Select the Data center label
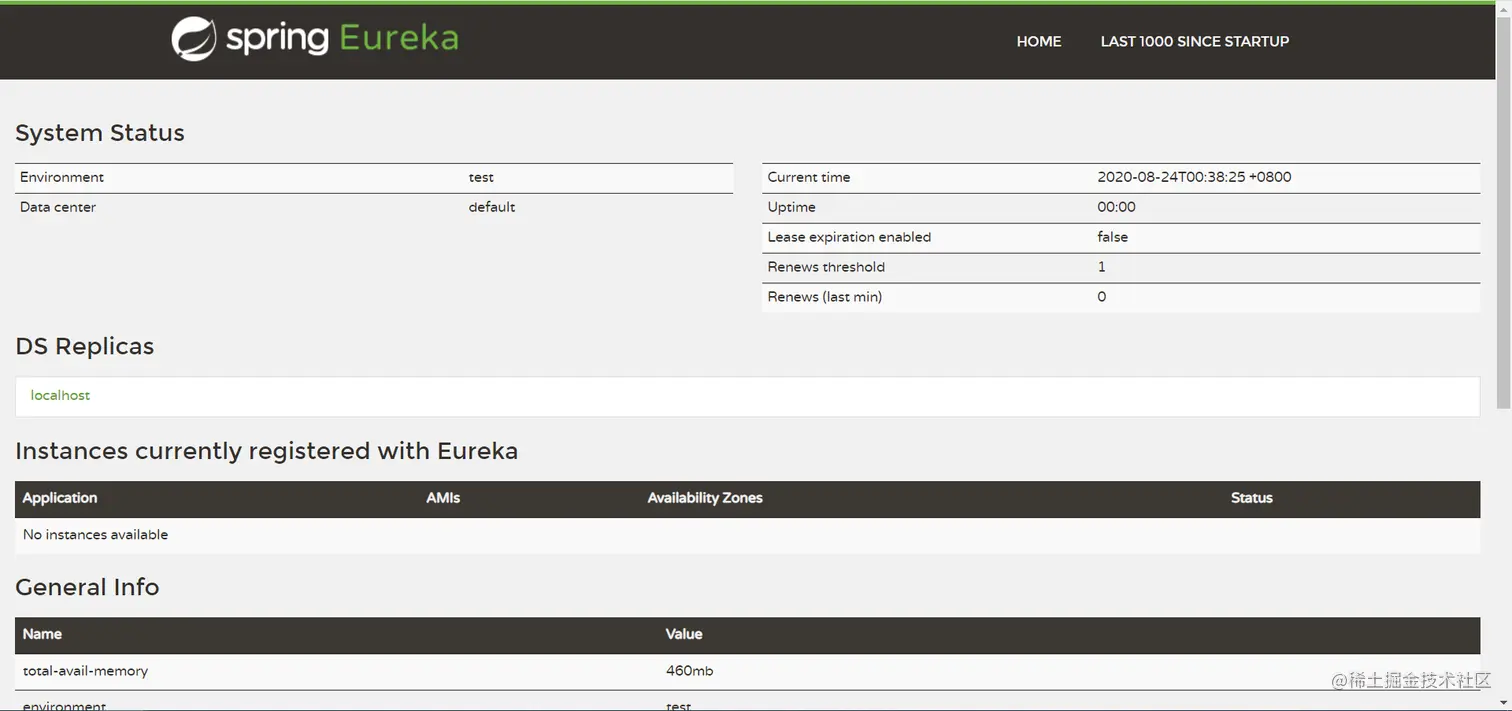The width and height of the screenshot is (1512, 711). click(x=58, y=207)
